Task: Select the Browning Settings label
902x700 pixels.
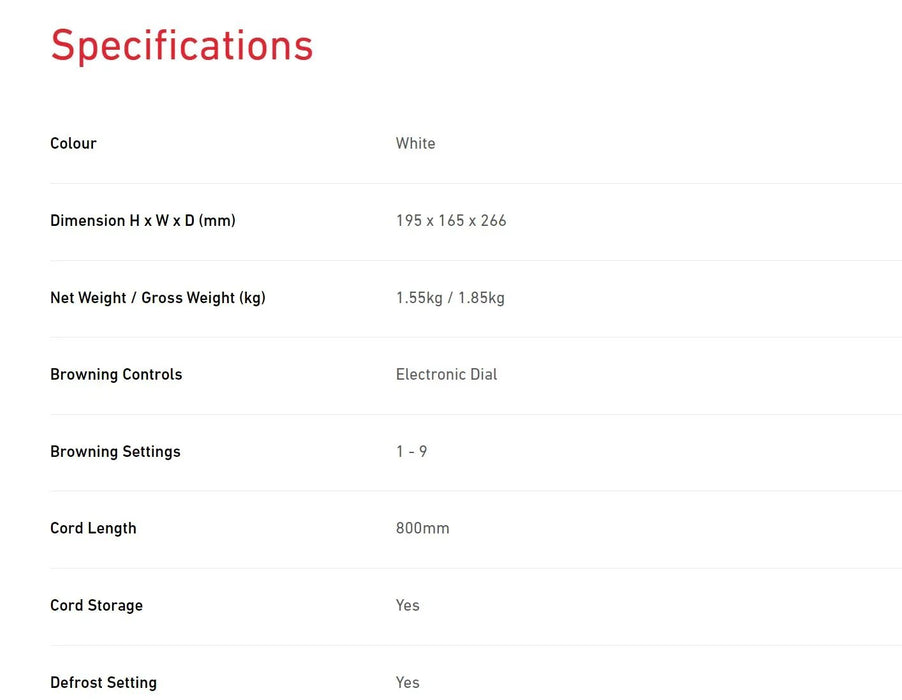Action: pos(115,451)
